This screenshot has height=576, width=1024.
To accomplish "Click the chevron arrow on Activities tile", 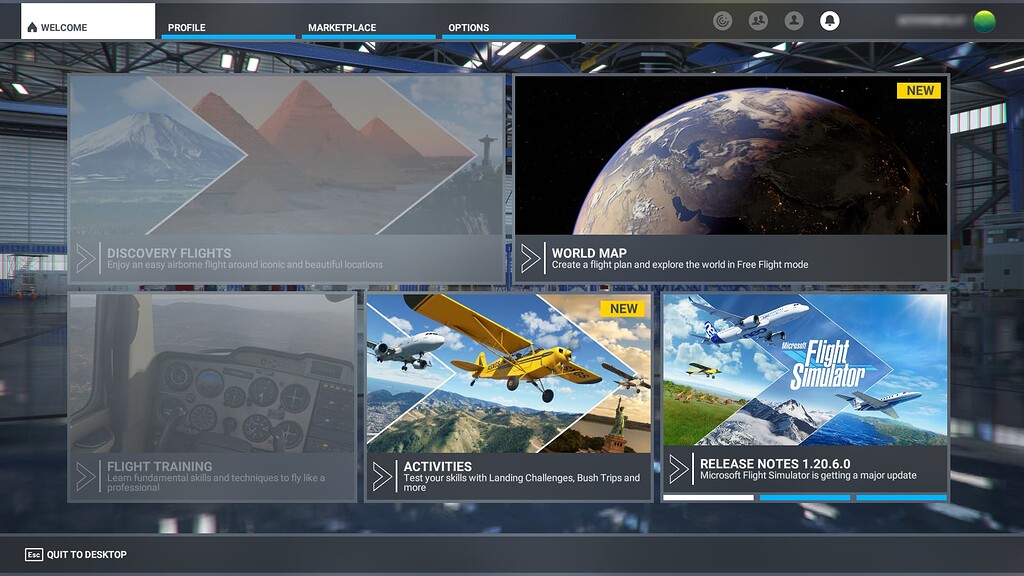I will tap(384, 475).
